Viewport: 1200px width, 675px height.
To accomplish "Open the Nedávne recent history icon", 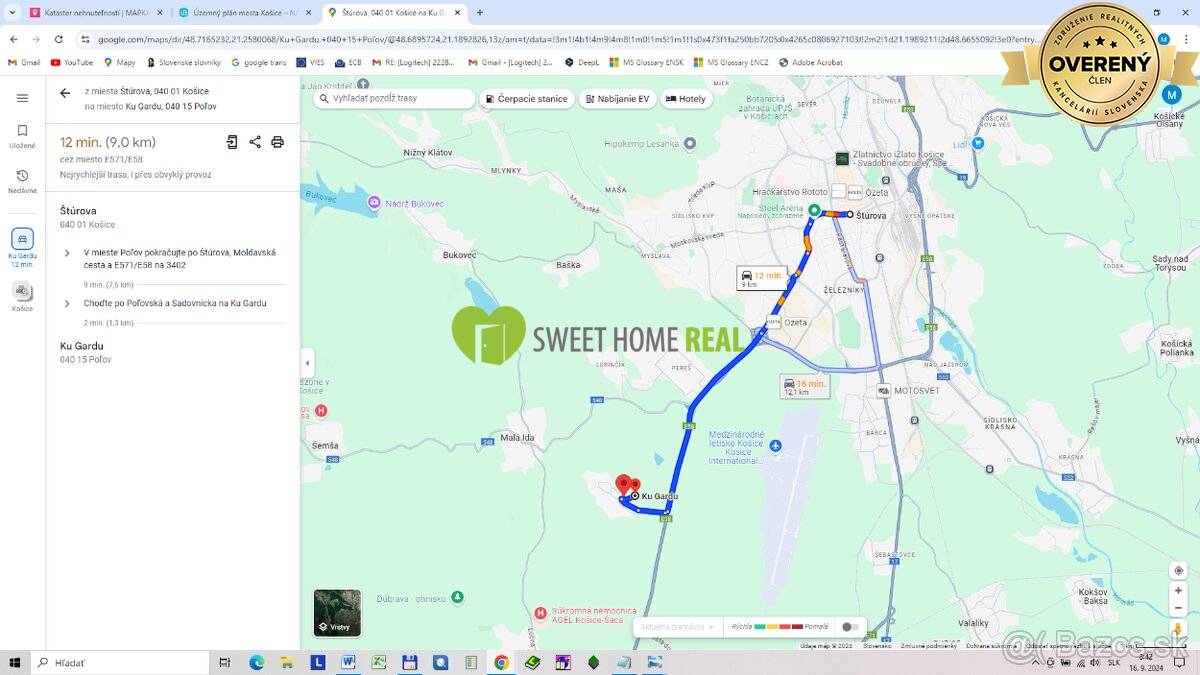I will 22,177.
